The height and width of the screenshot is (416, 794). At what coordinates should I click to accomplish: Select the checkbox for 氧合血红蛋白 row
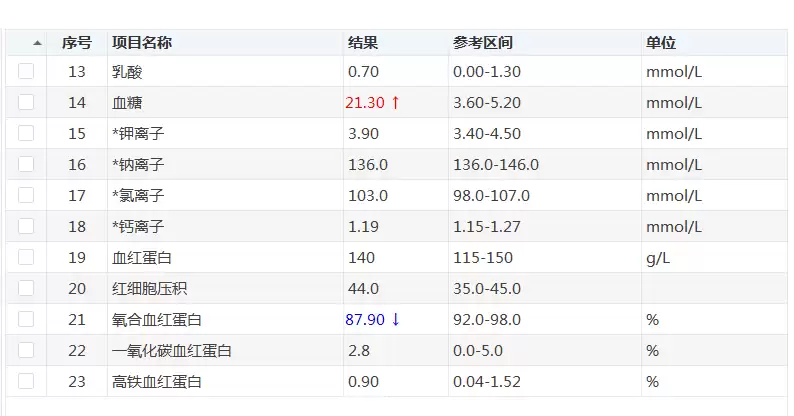(26, 319)
